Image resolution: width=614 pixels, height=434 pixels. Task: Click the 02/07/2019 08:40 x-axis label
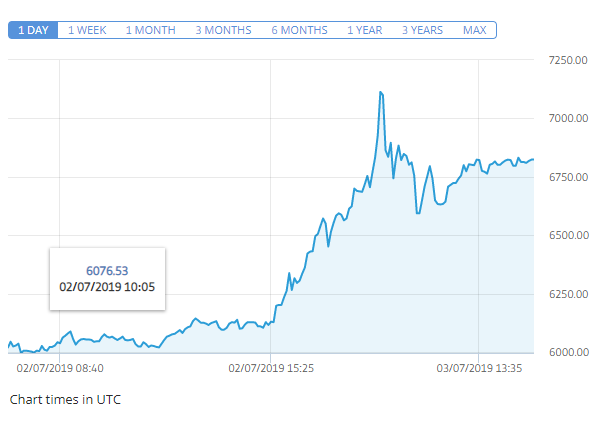click(60, 368)
